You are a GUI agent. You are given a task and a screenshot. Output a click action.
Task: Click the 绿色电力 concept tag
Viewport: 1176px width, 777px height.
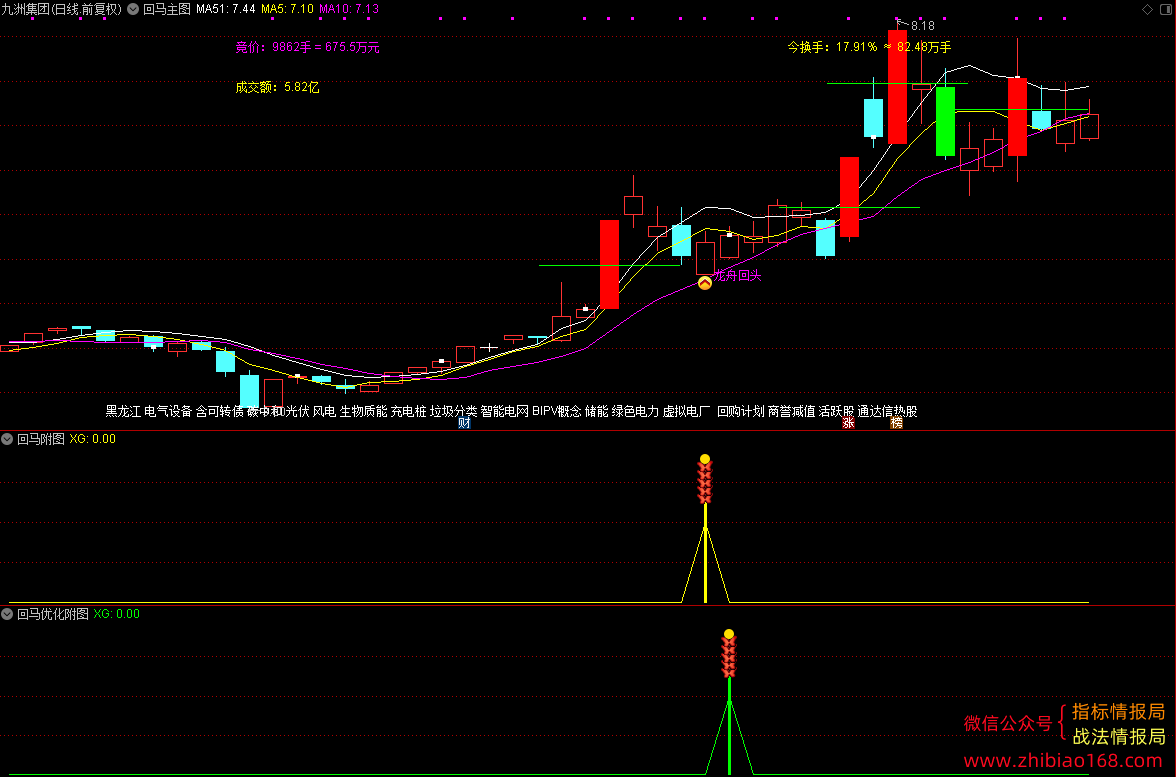pyautogui.click(x=635, y=411)
